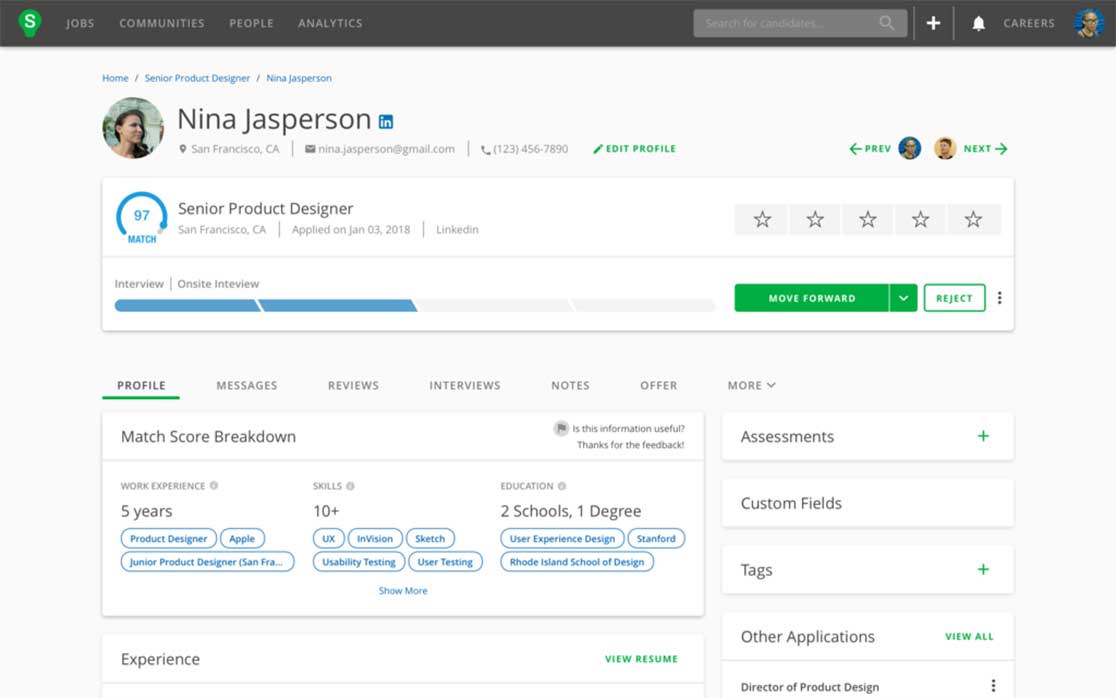
Task: Expand the More tab dropdown
Action: point(751,385)
